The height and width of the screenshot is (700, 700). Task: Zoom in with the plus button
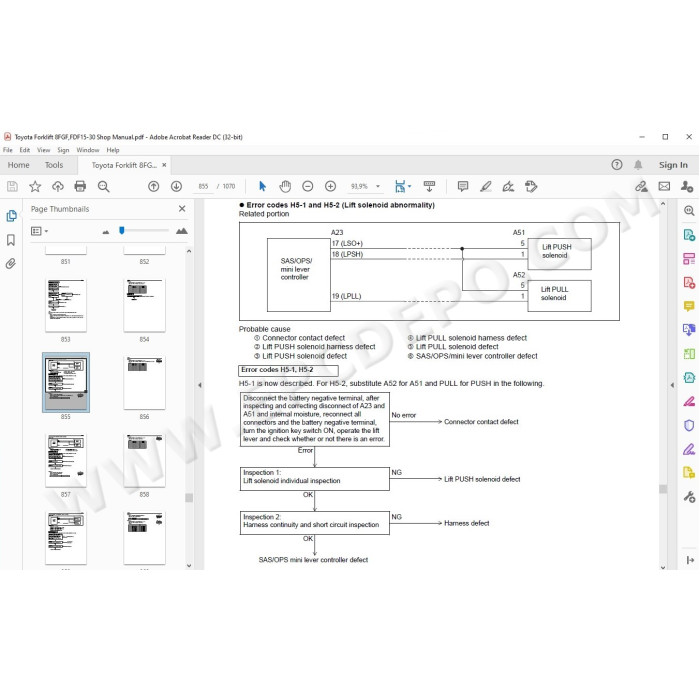[330, 186]
